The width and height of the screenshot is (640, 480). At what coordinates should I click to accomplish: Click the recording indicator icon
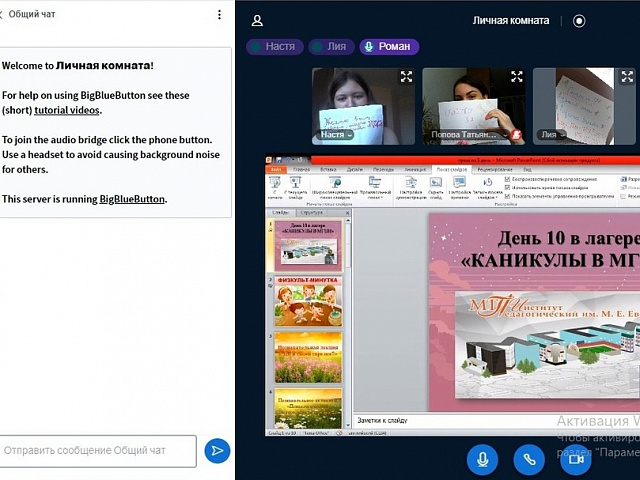tap(579, 20)
